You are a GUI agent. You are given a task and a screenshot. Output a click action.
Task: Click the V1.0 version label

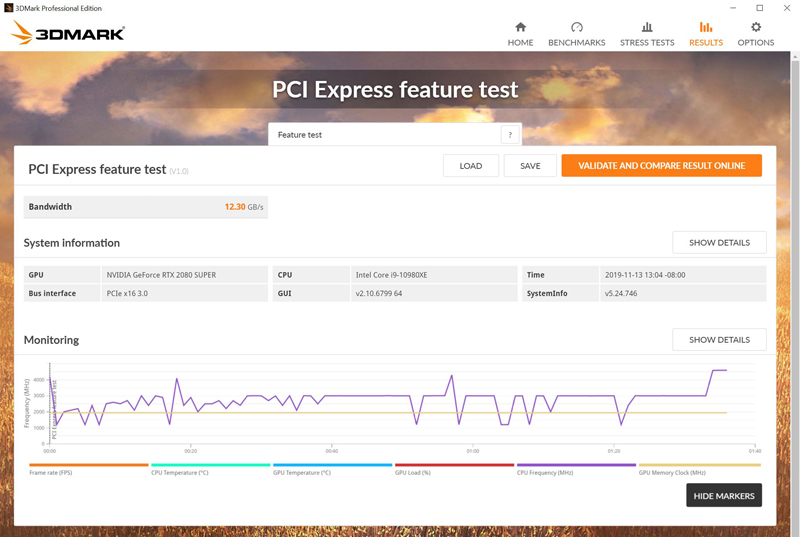point(179,171)
